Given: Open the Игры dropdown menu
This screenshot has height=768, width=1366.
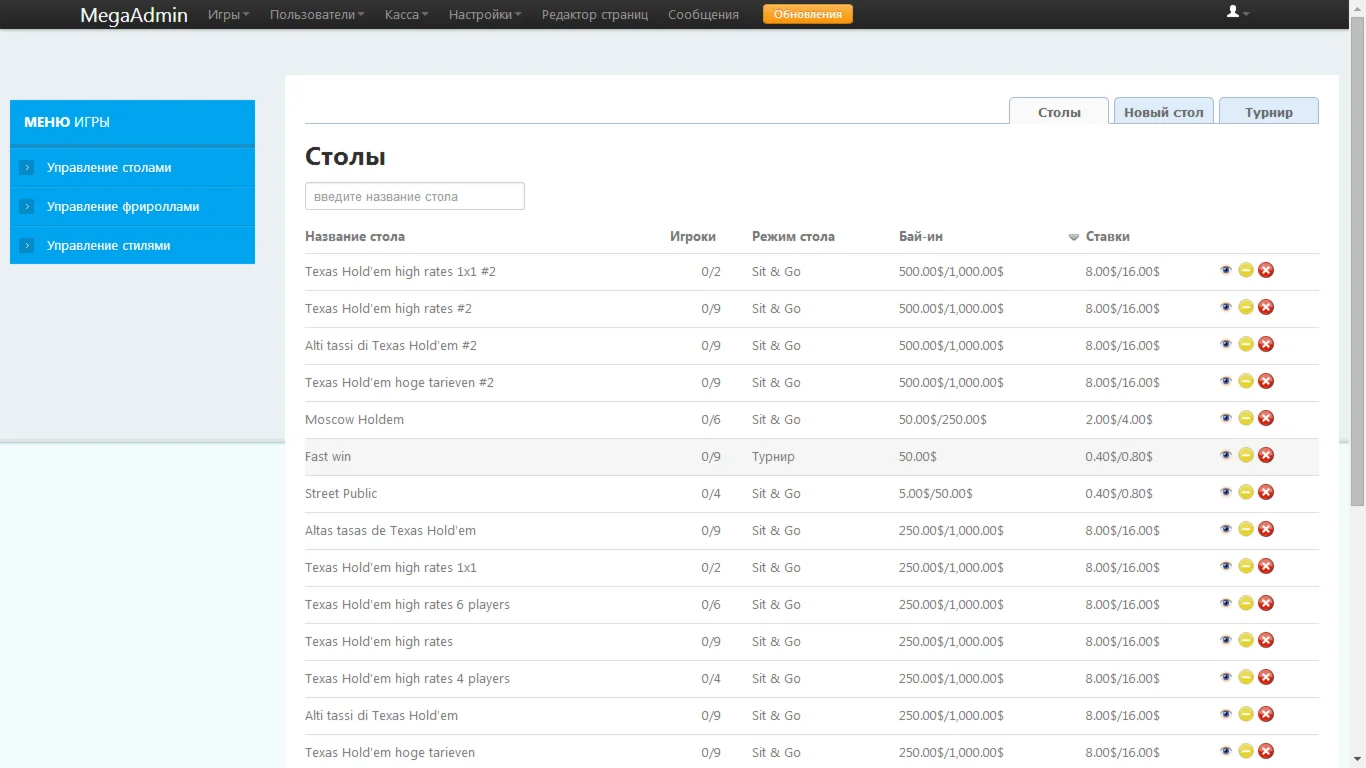Looking at the screenshot, I should point(228,15).
